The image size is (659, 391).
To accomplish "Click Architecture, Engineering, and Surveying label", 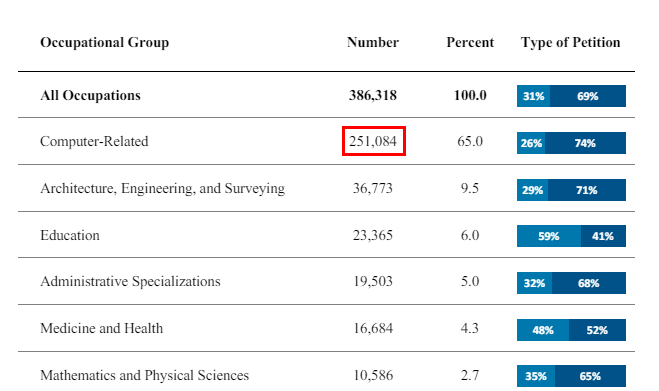I will [x=162, y=188].
